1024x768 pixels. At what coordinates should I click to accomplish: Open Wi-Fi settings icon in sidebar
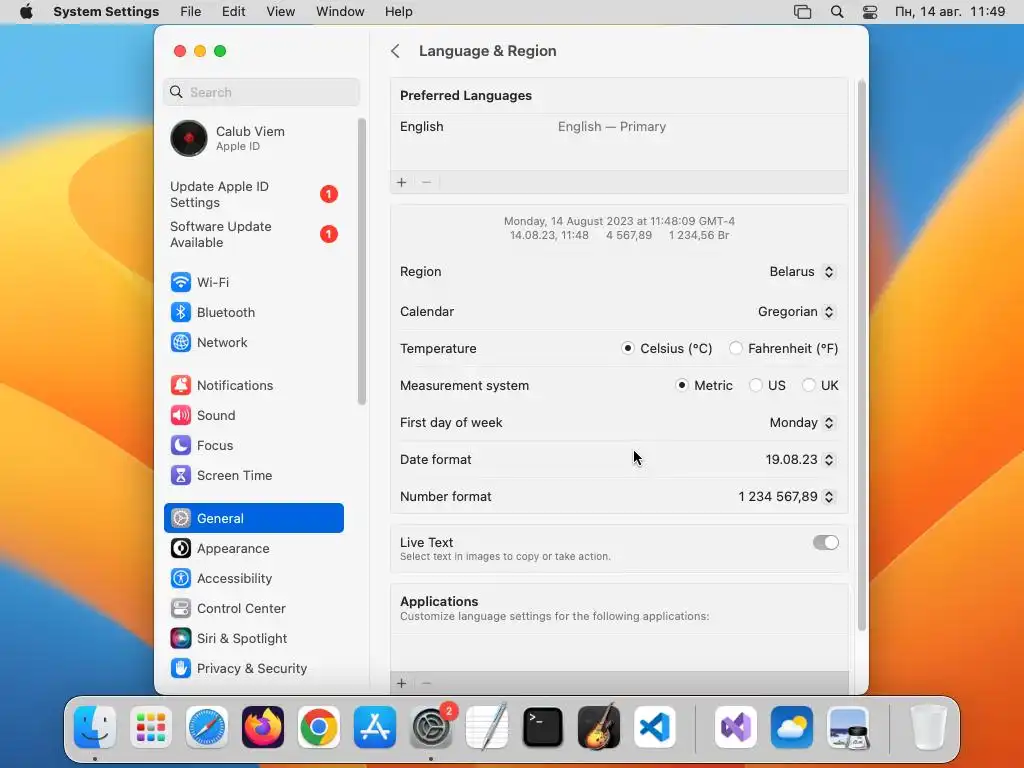180,282
